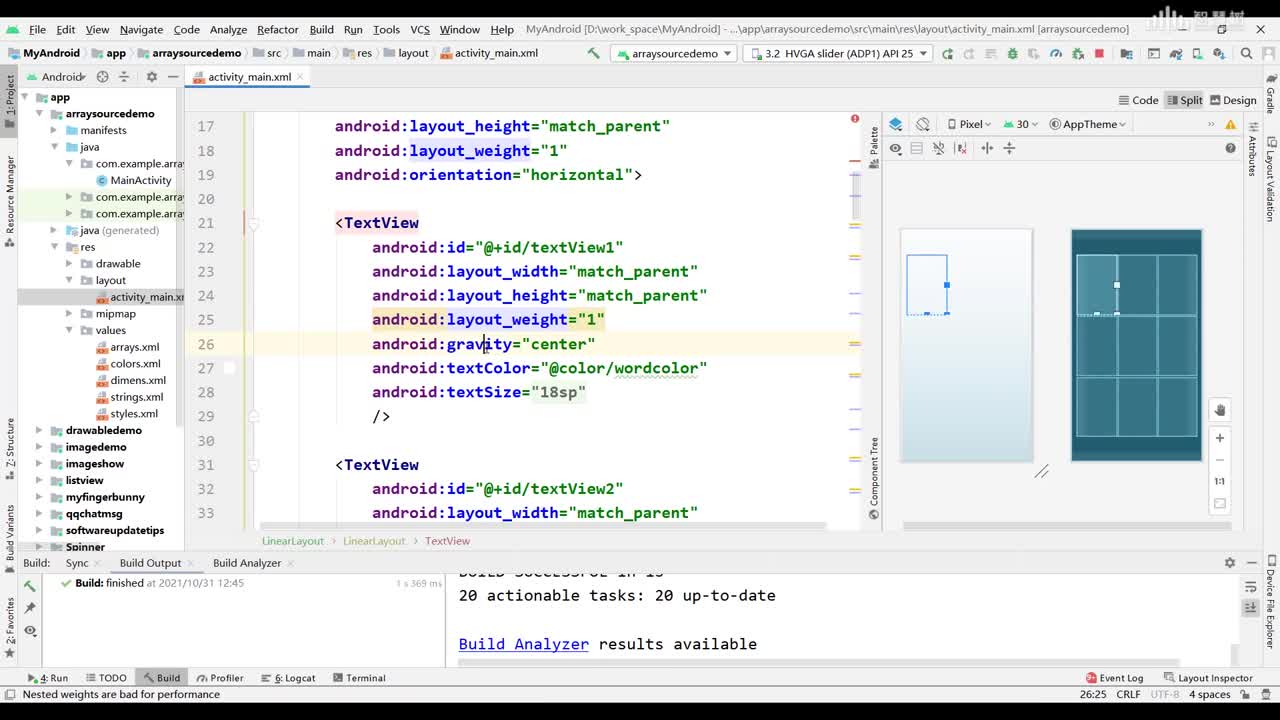Open the Gradle side panel

(1271, 95)
